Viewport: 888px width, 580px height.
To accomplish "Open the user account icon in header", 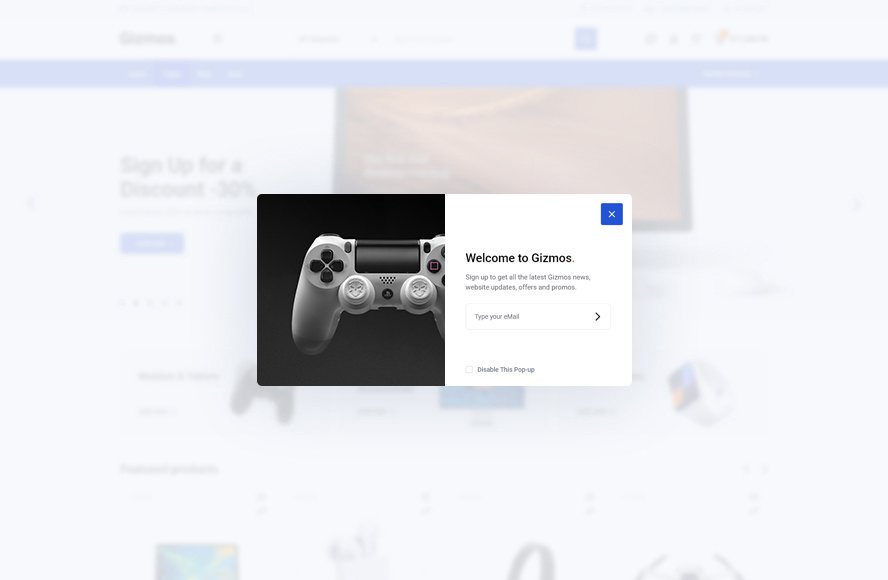I will pyautogui.click(x=673, y=39).
